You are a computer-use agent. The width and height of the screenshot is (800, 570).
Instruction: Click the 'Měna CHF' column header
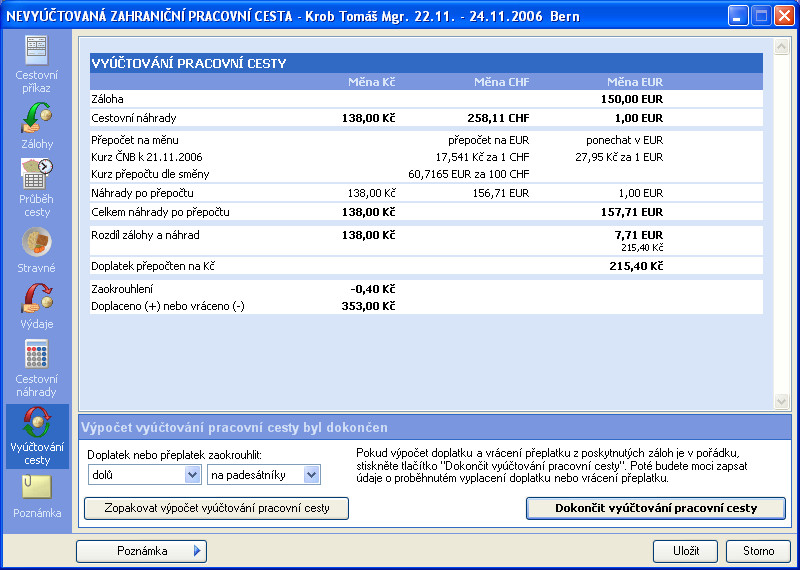pyautogui.click(x=502, y=82)
